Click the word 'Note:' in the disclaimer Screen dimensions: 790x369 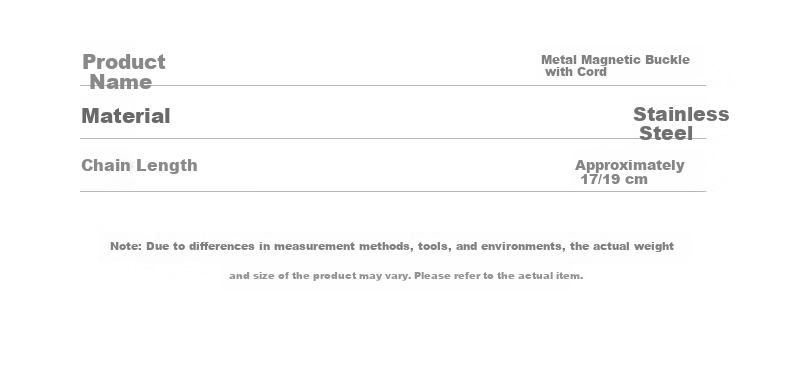pos(126,246)
